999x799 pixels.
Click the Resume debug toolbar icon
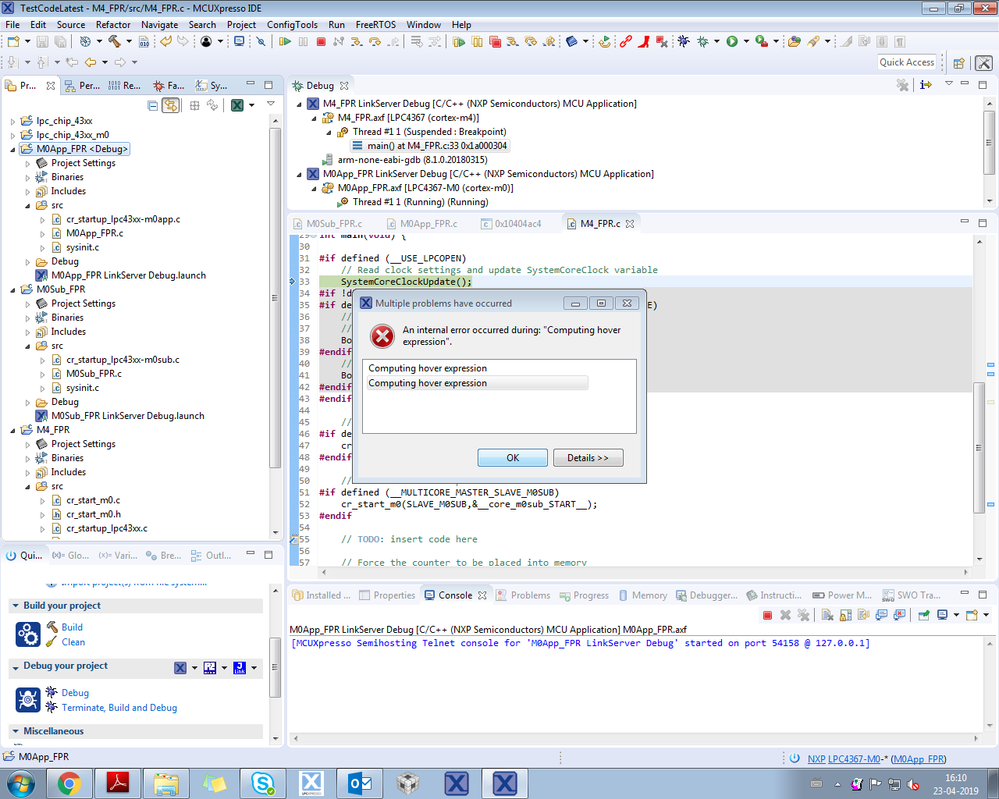click(285, 42)
